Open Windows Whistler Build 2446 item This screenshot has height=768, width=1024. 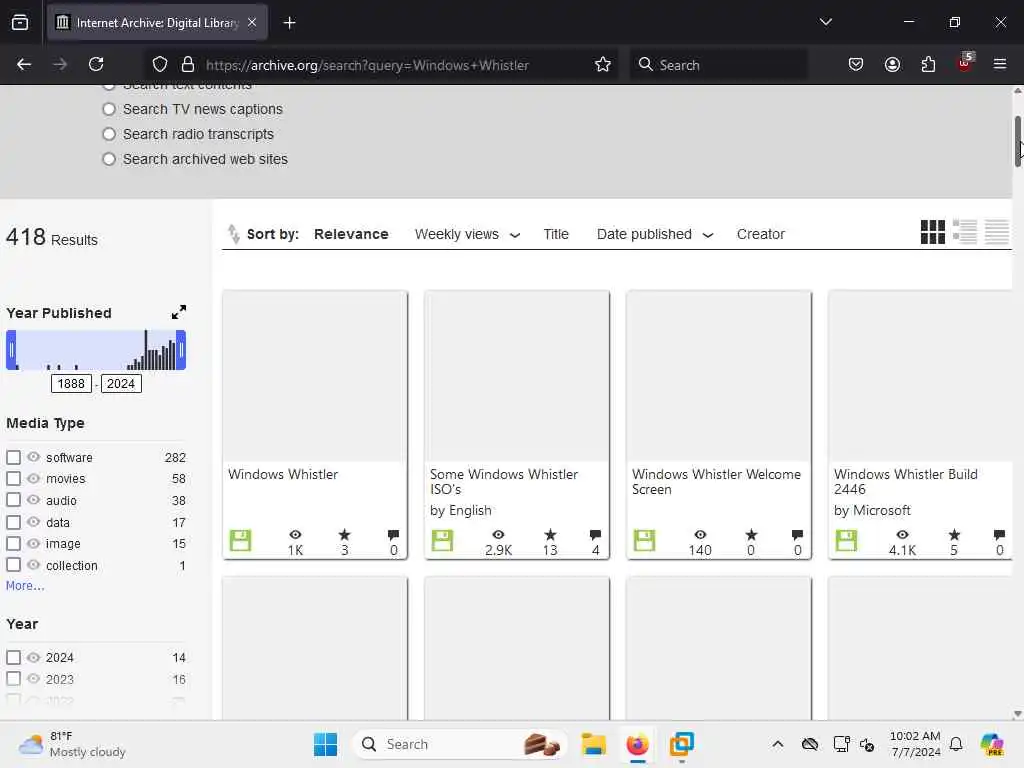(x=905, y=481)
